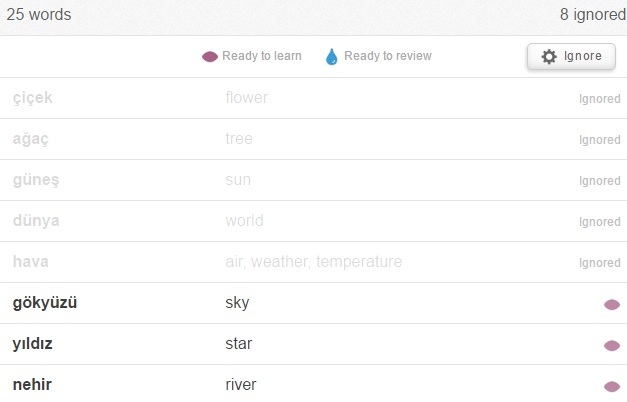This screenshot has width=627, height=402.
Task: Open the Ignore settings button
Action: pos(571,56)
